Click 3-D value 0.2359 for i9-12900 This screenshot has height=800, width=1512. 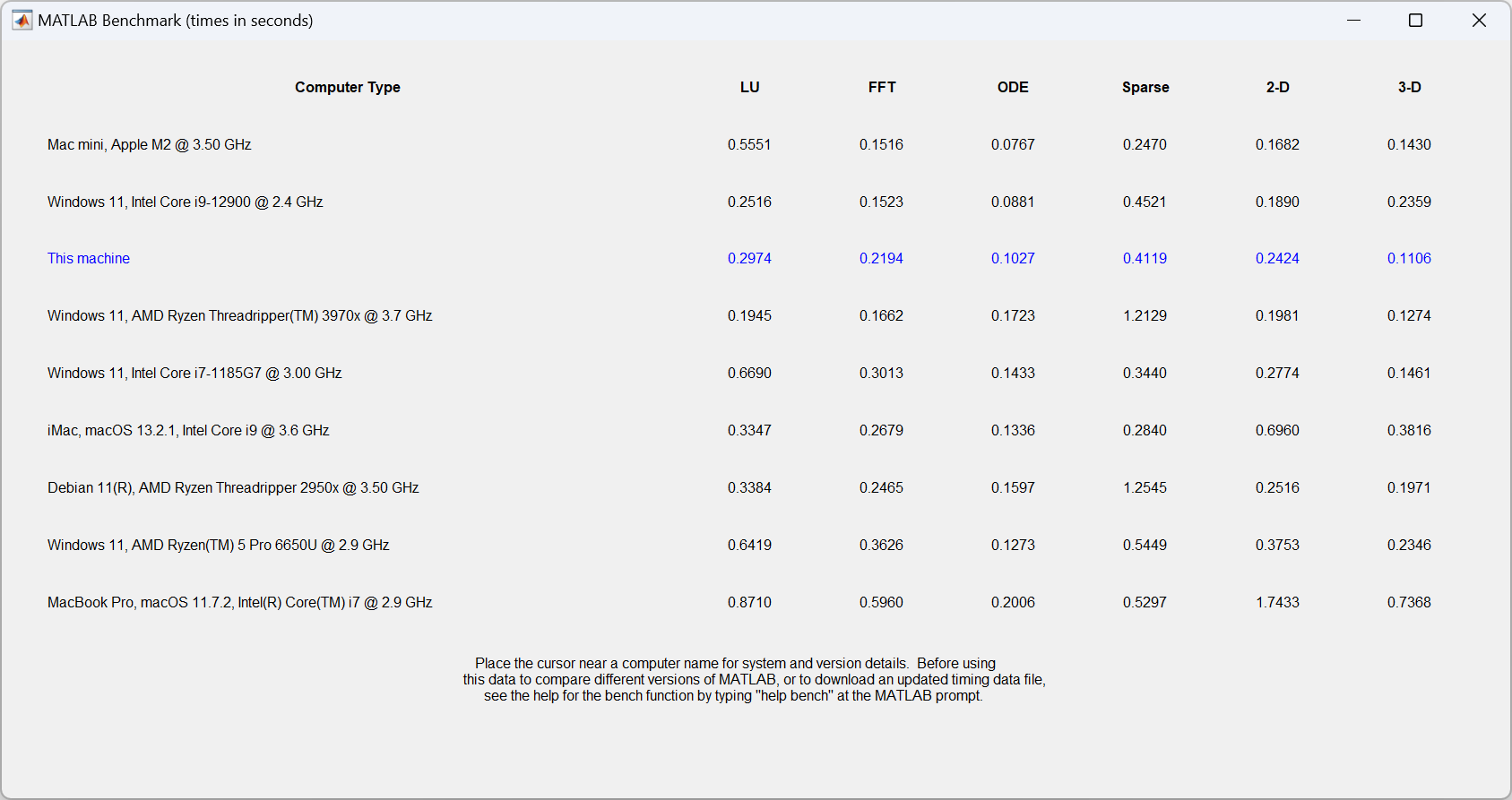[x=1409, y=202]
